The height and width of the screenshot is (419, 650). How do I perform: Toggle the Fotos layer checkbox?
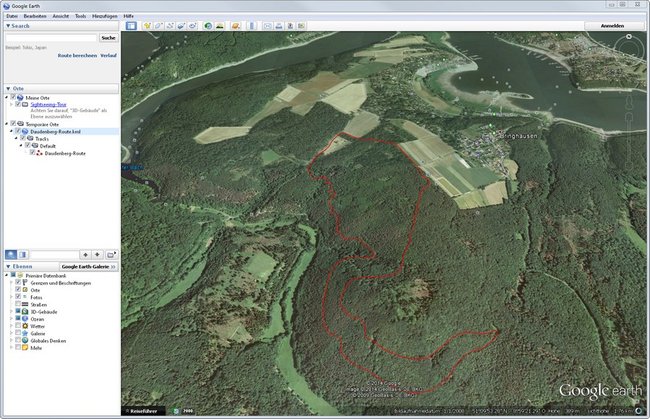(x=18, y=297)
